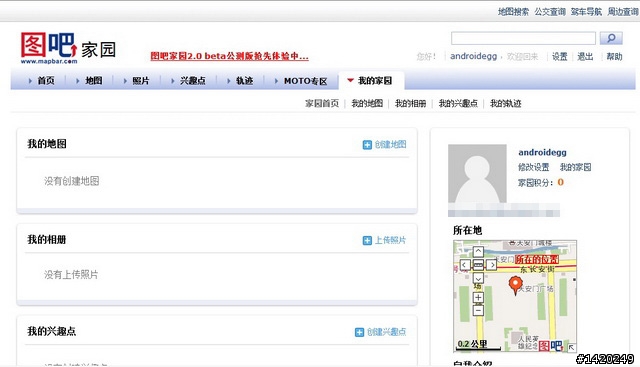Click the orange location pin on map
The height and width of the screenshot is (367, 640).
click(x=516, y=285)
